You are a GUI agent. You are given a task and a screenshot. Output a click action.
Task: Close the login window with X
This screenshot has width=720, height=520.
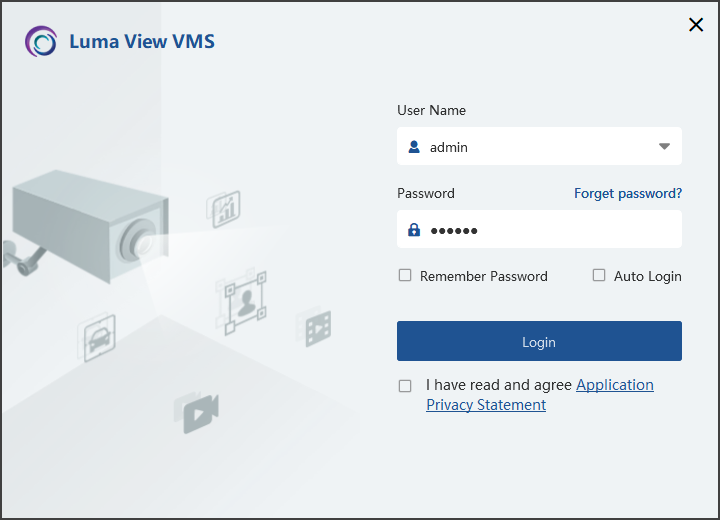coord(696,25)
